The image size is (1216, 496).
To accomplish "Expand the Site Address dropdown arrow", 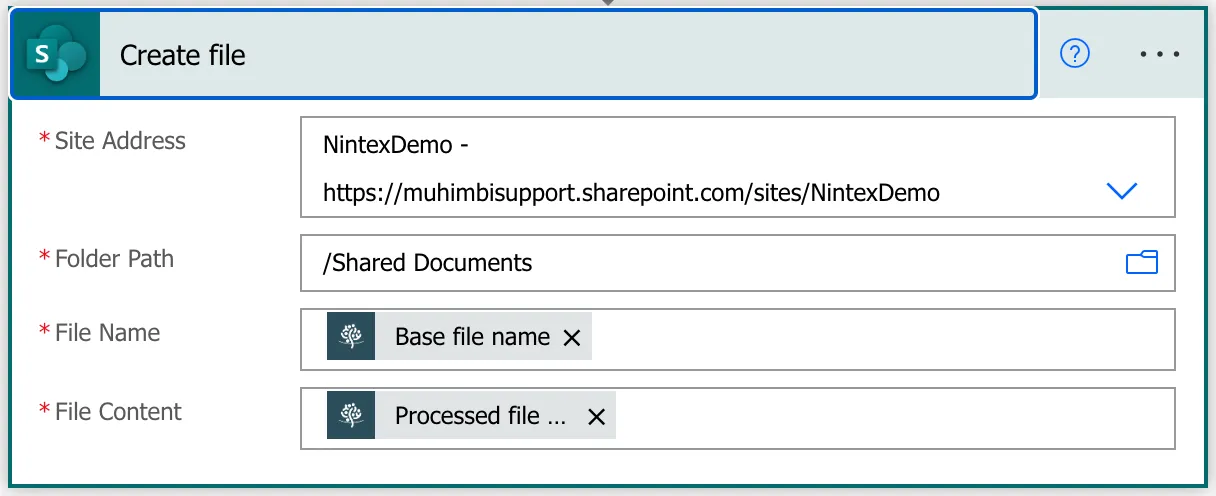I will (x=1122, y=191).
